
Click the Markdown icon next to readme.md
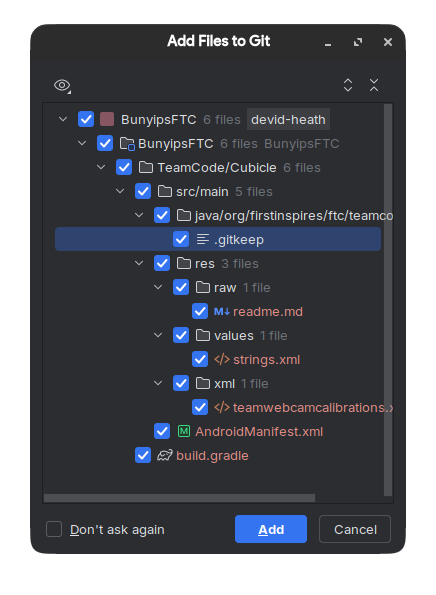pyautogui.click(x=222, y=312)
